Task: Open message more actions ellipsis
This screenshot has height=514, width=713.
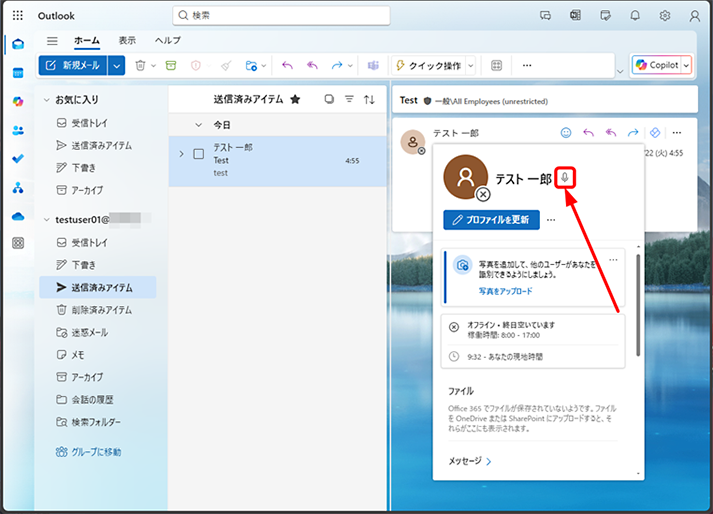Action: [677, 133]
